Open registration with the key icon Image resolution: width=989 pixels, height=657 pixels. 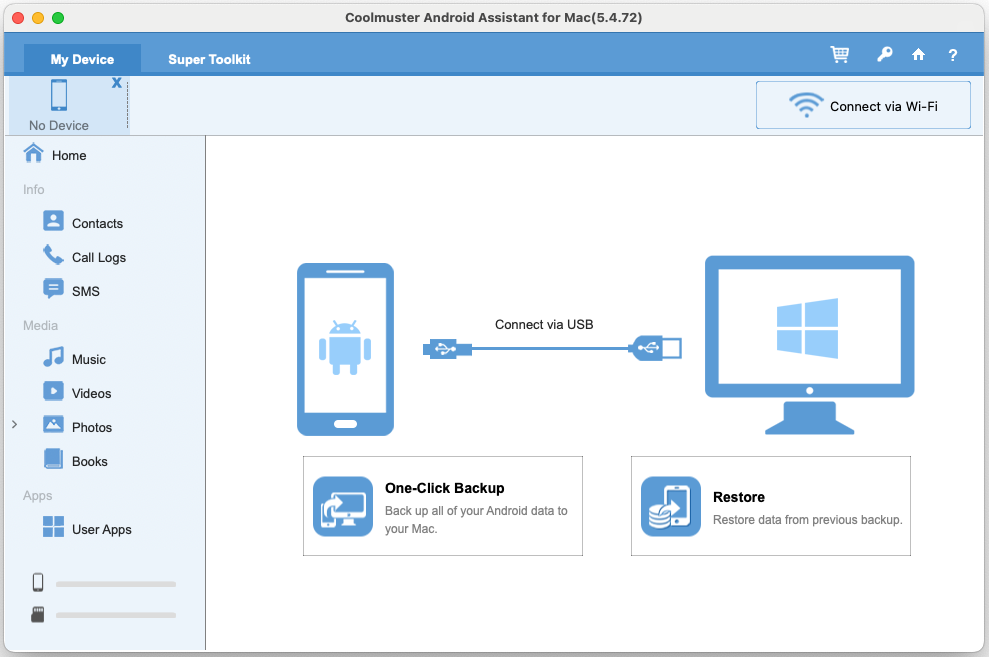click(884, 55)
